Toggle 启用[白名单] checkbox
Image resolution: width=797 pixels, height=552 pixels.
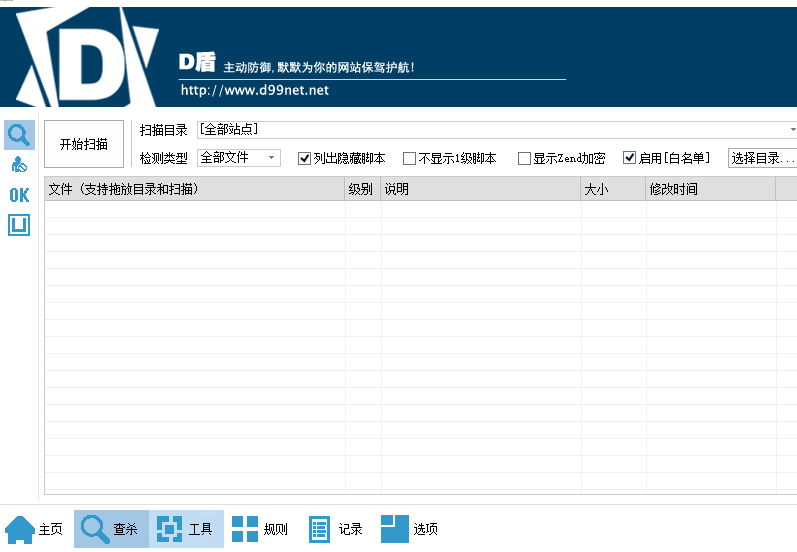pyautogui.click(x=630, y=158)
